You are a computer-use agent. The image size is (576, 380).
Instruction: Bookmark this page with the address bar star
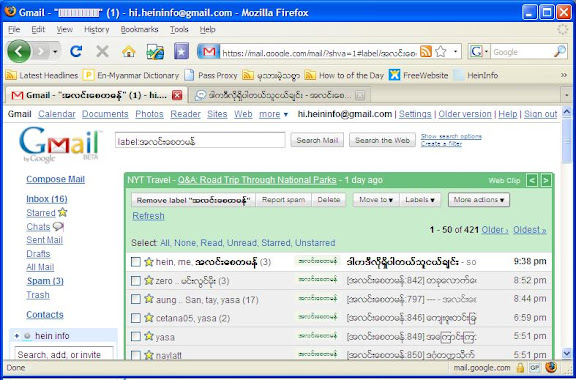(x=440, y=52)
